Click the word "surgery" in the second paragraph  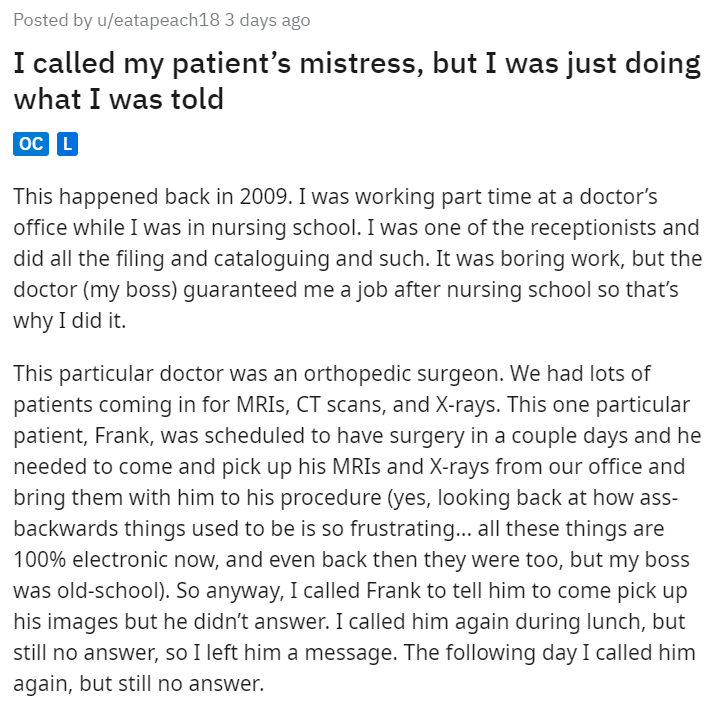coord(427,435)
